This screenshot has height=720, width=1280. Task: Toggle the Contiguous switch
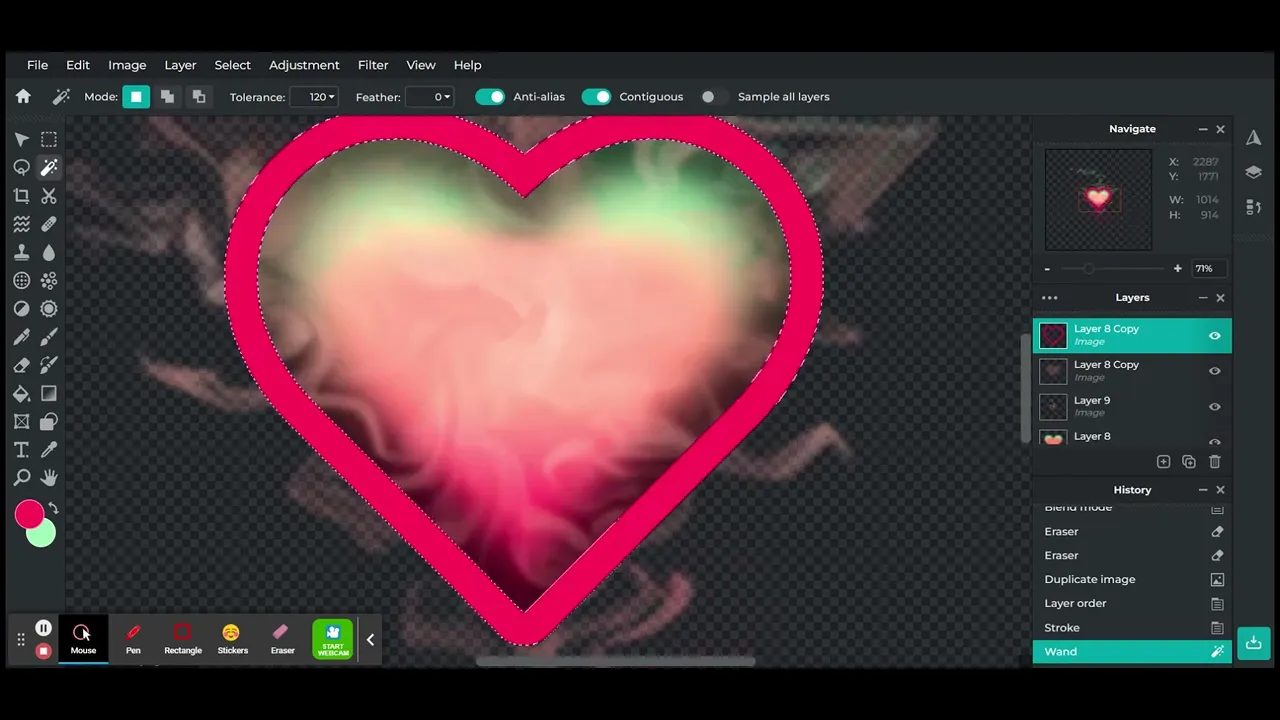(x=596, y=97)
